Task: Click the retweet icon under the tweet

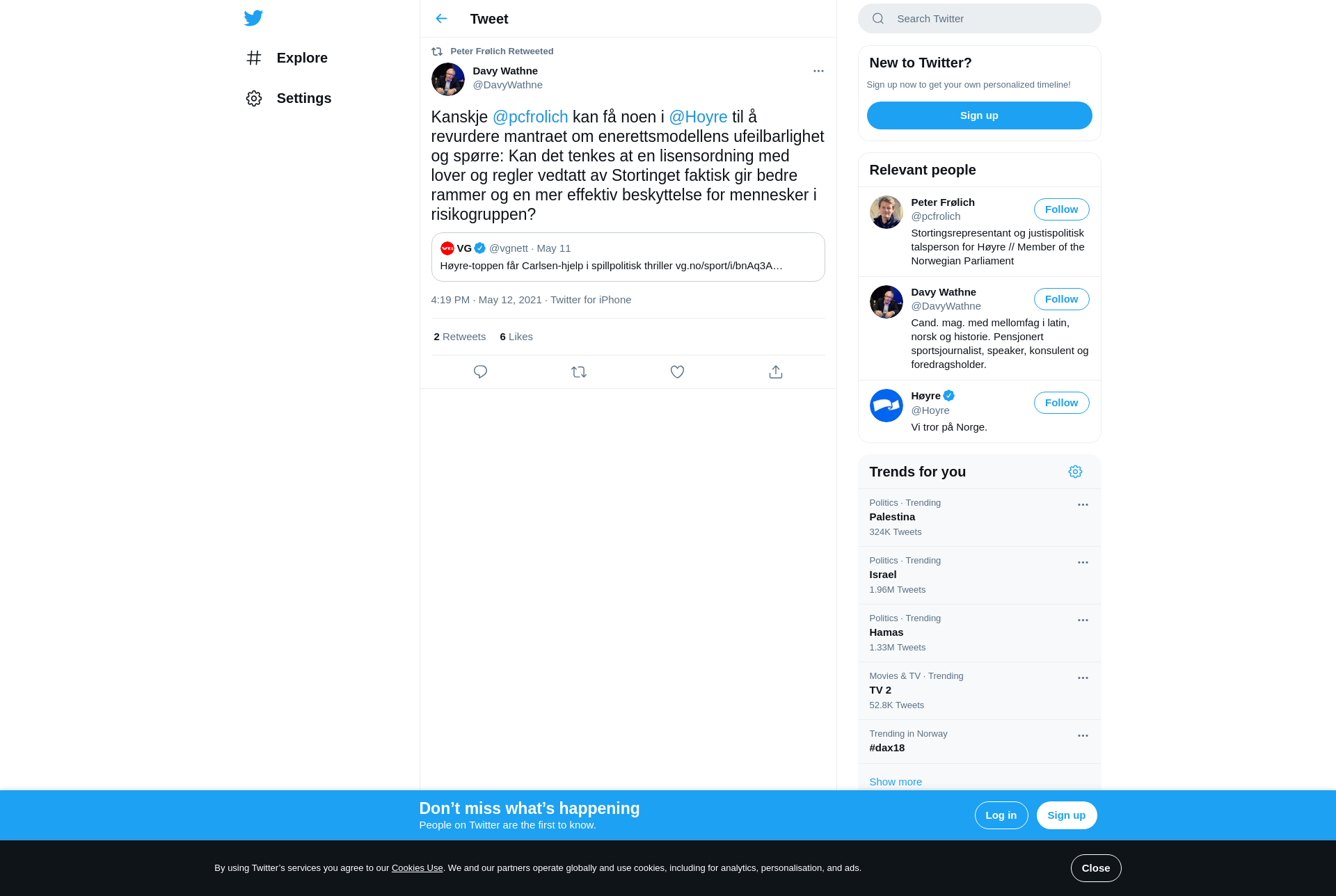Action: pos(579,371)
